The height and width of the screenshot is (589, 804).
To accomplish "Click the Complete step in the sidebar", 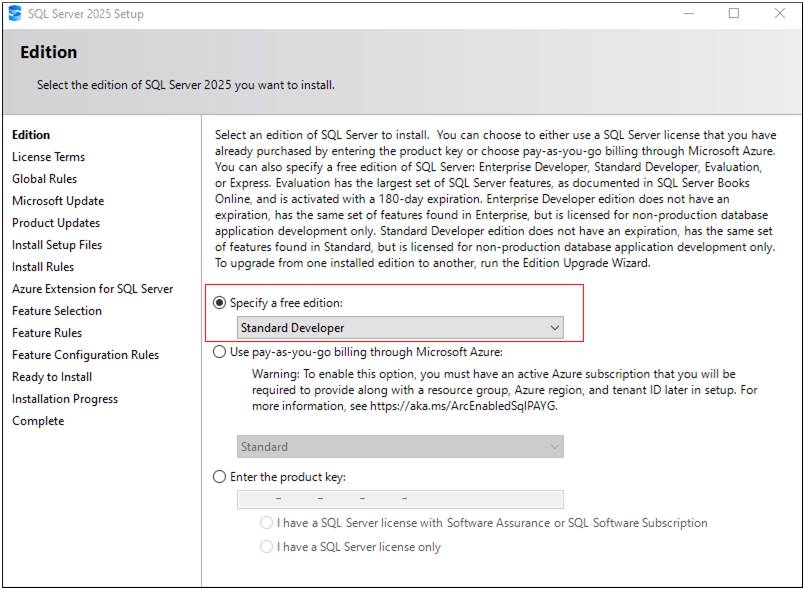I will [x=38, y=421].
